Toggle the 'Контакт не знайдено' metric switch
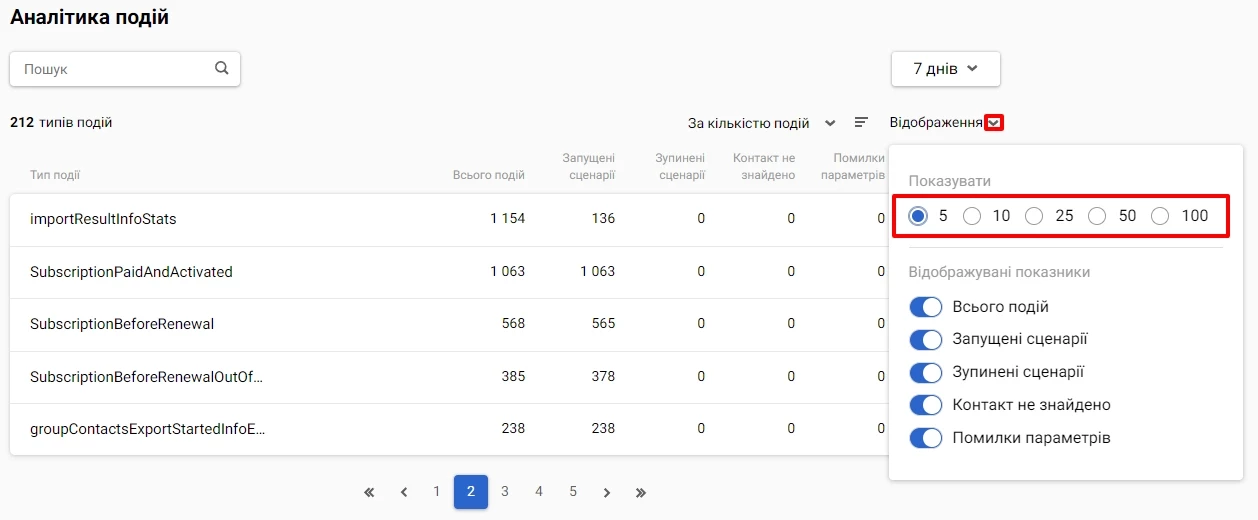This screenshot has width=1258, height=520. point(926,405)
